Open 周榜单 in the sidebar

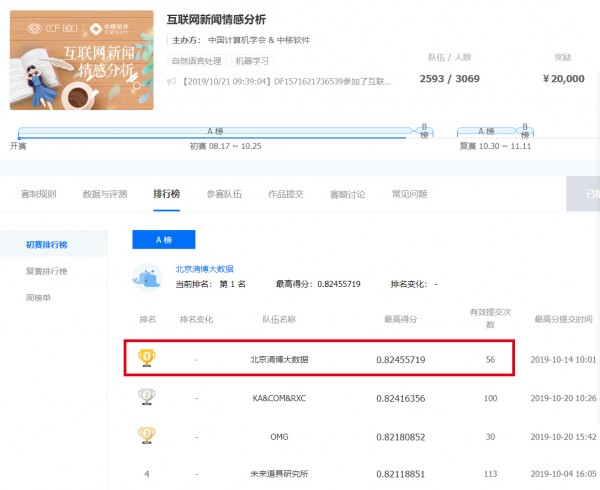(38, 298)
